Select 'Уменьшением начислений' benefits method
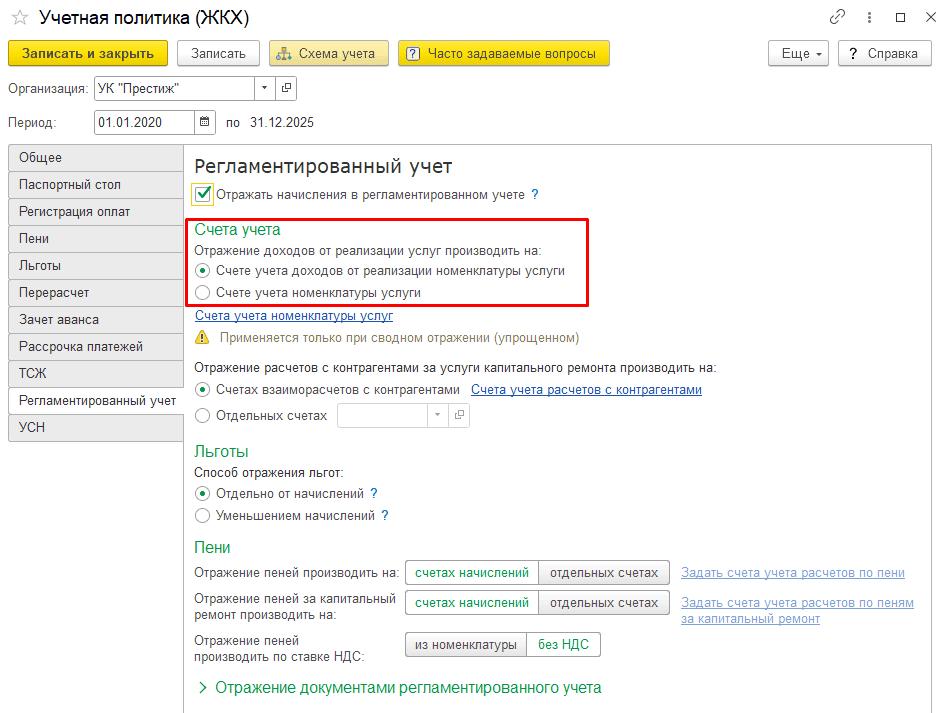Viewport: 945px width, 713px height. [x=203, y=516]
